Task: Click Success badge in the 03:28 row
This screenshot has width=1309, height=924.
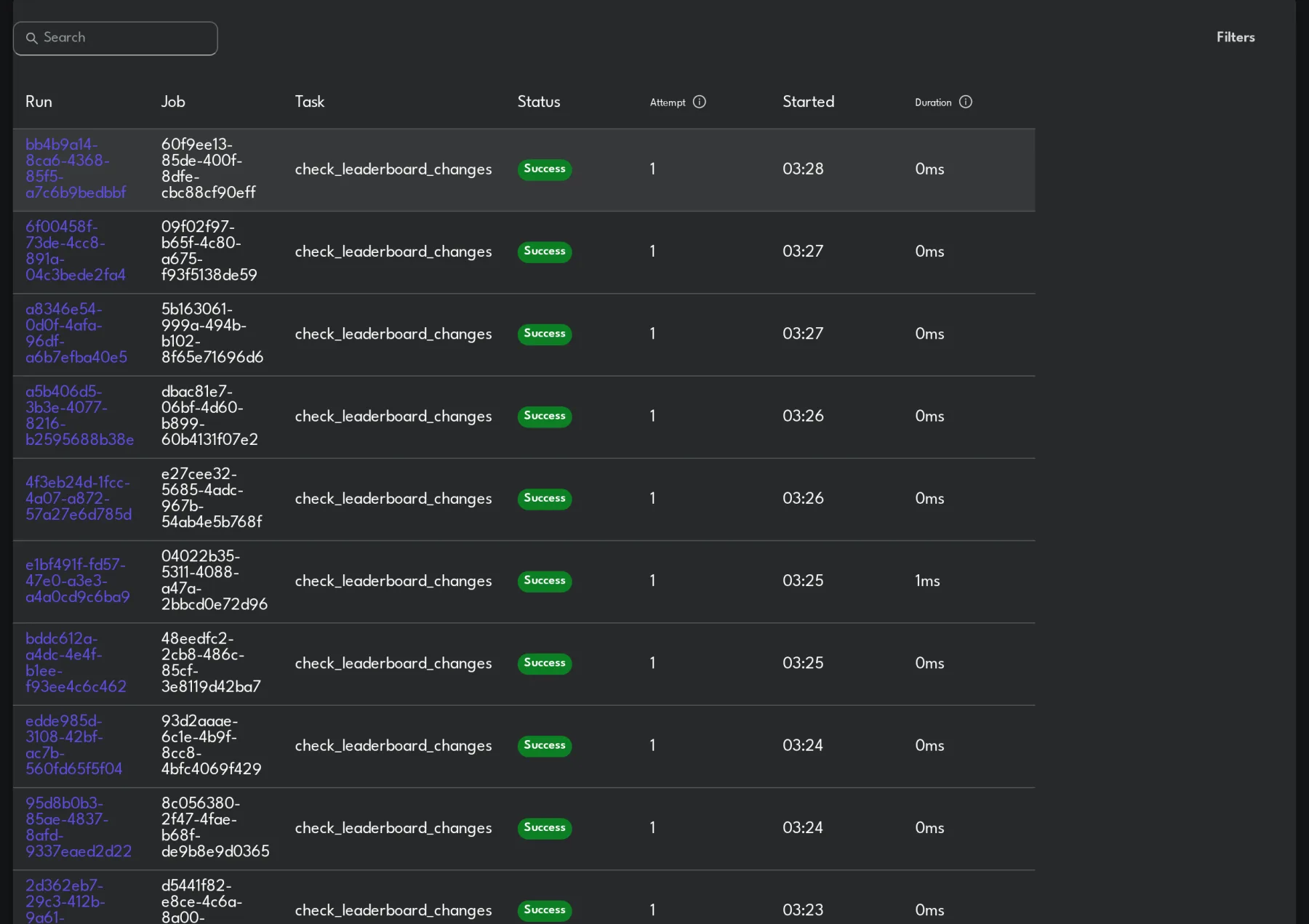Action: coord(545,169)
